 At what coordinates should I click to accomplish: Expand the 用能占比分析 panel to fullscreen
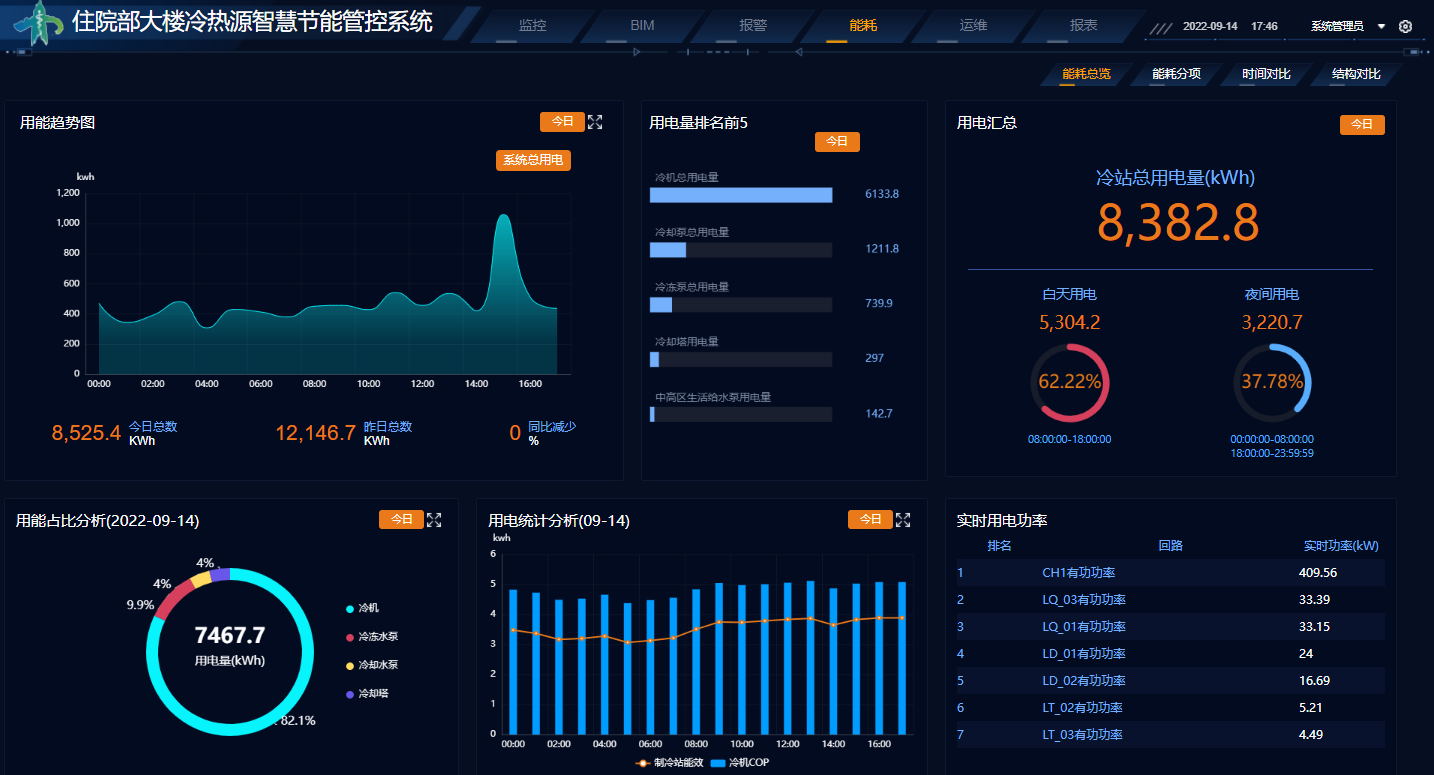(434, 520)
